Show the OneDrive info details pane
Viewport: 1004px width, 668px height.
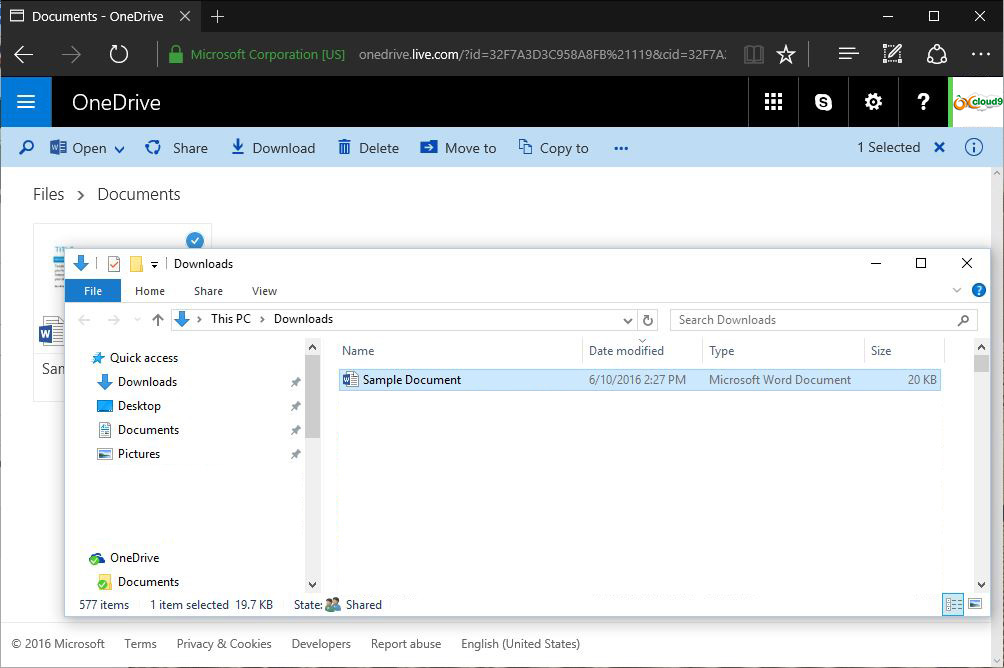[x=973, y=147]
